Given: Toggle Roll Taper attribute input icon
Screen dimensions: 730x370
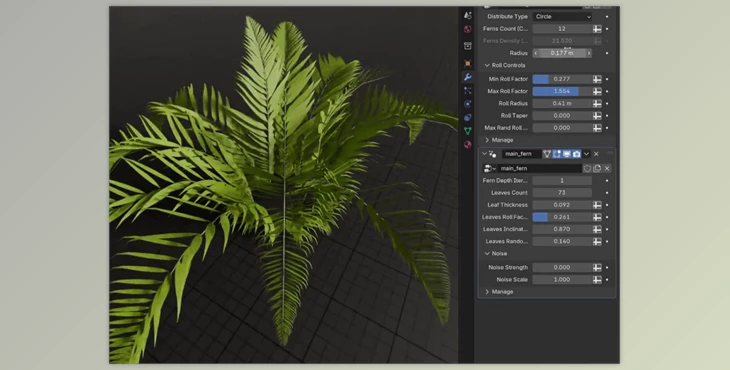Looking at the screenshot, I should (597, 115).
